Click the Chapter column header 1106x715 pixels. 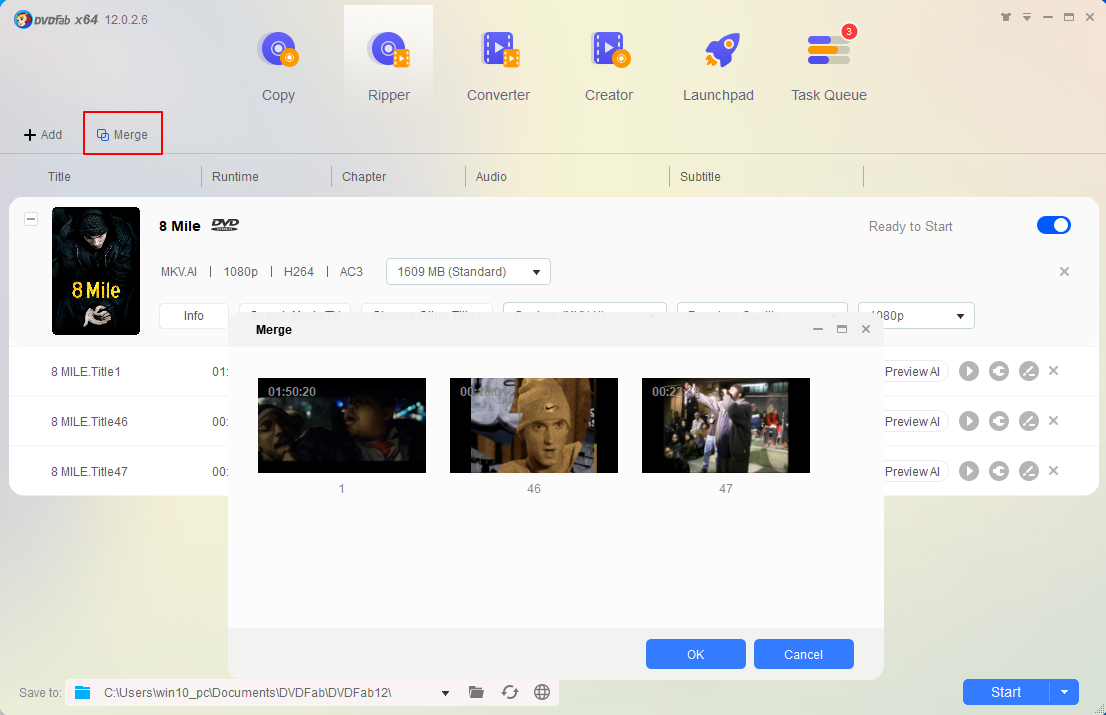pyautogui.click(x=364, y=176)
